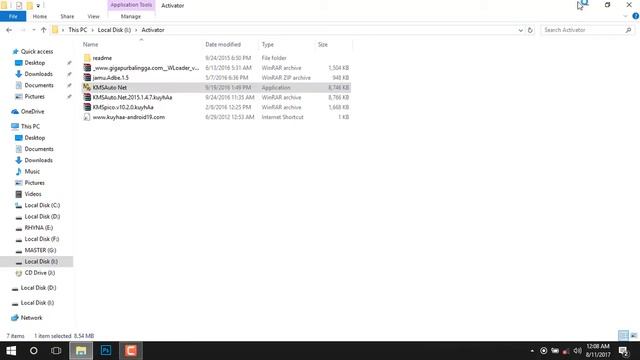Open the Quick Access Toolbar customize dropdown
The width and height of the screenshot is (640, 360).
(x=38, y=5)
